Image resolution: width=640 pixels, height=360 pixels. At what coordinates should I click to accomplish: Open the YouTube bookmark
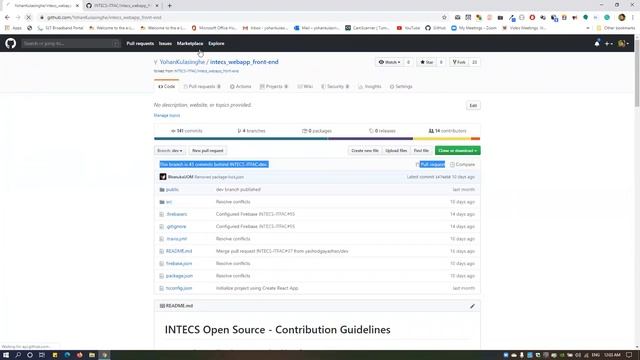tap(408, 28)
